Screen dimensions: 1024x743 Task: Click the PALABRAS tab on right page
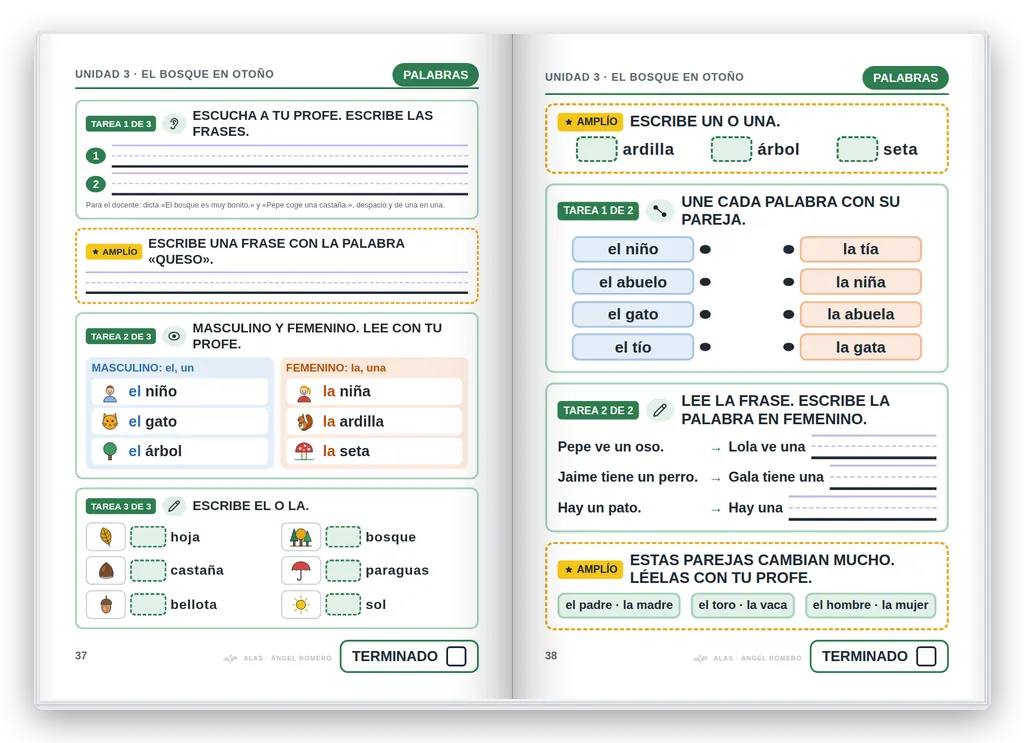coord(905,78)
